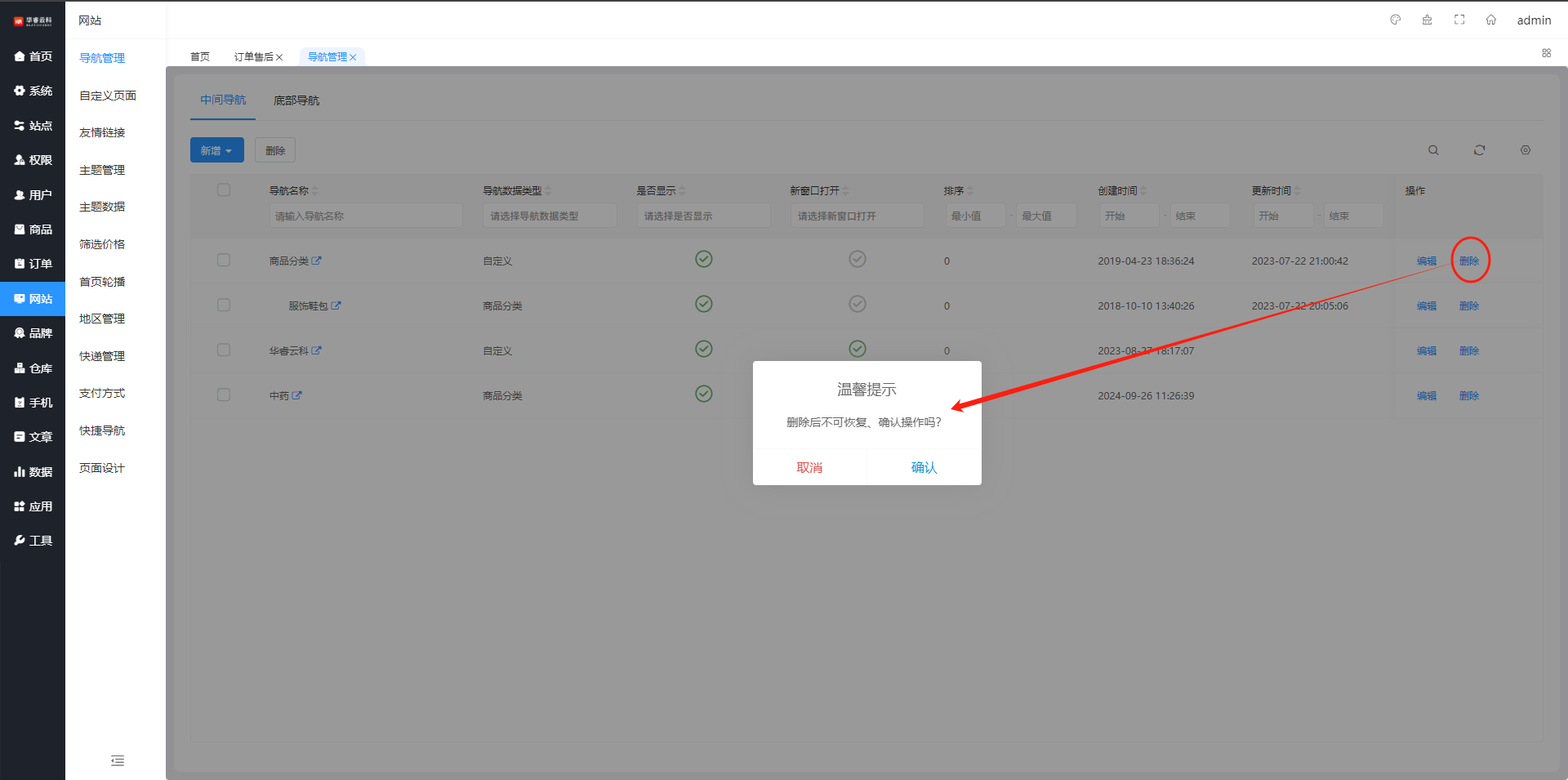Close the 订单售后 tab
This screenshot has width=1568, height=780.
tap(279, 57)
